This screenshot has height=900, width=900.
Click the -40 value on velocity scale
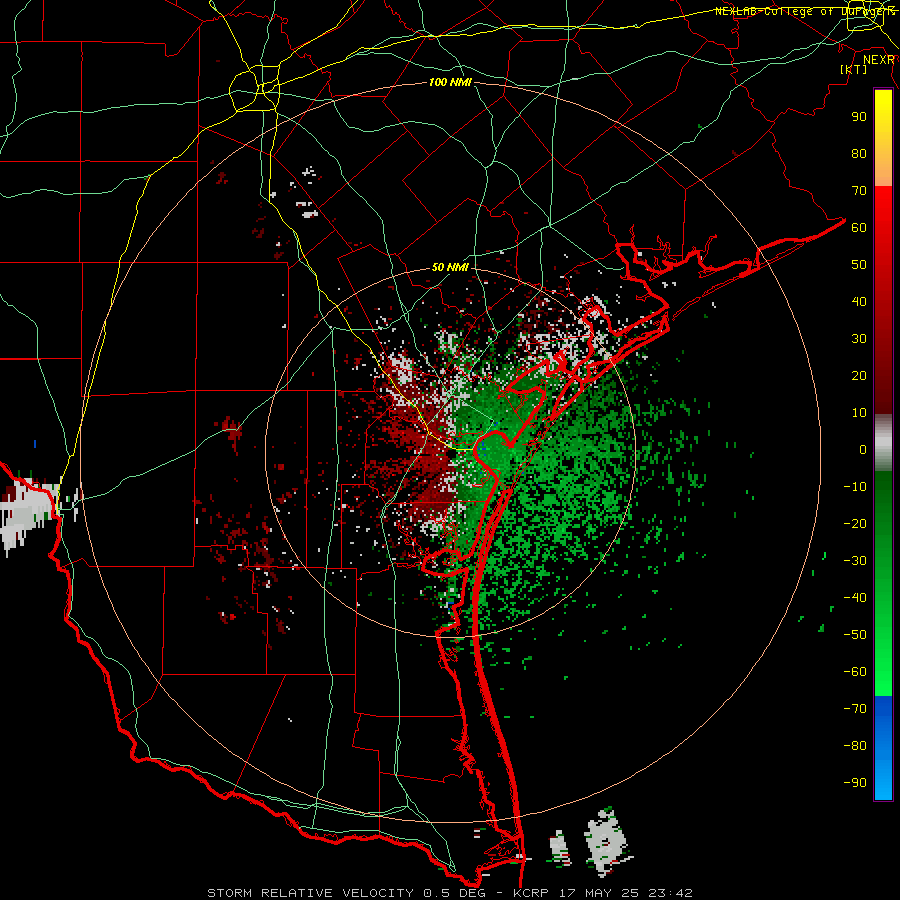point(855,598)
